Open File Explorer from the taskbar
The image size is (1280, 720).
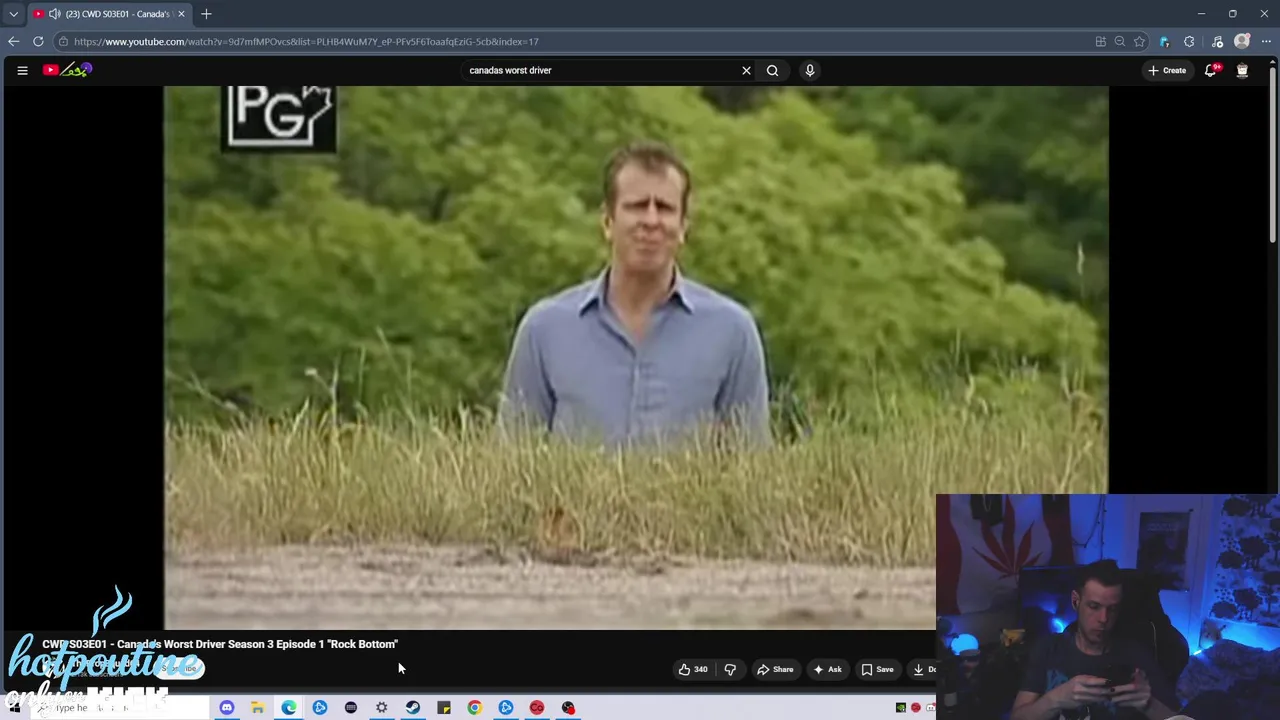[257, 708]
